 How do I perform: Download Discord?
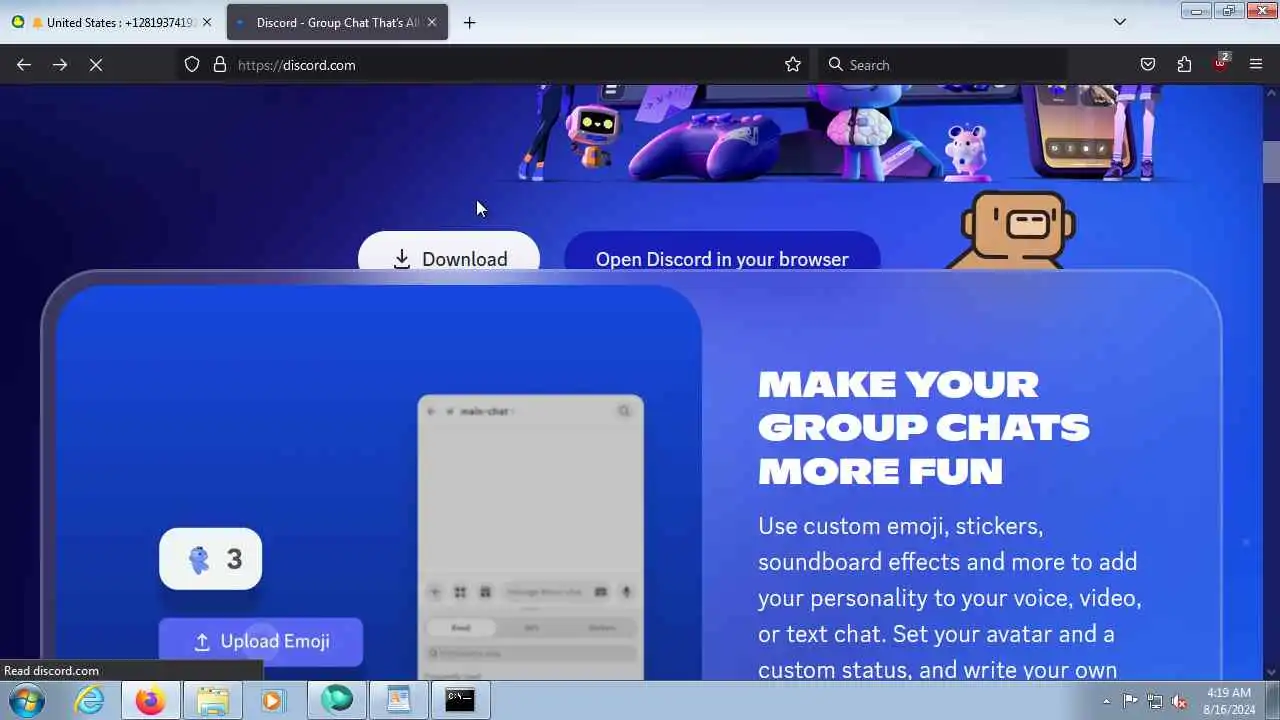click(x=449, y=252)
